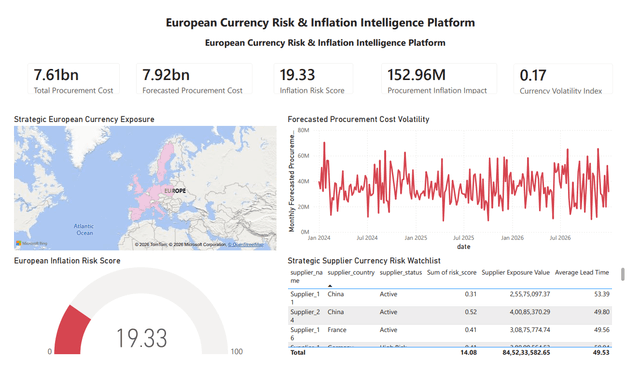Click the red filled gauge segment
The image size is (640, 370).
pos(71,331)
